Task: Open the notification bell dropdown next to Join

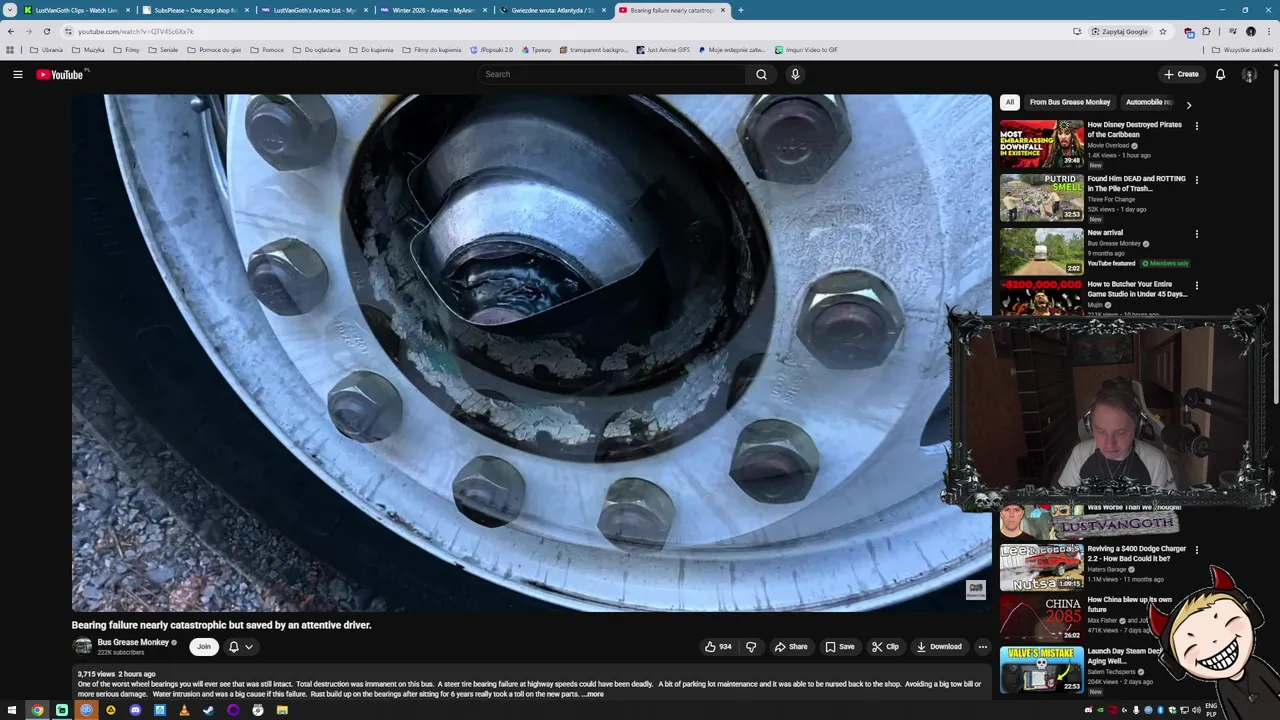Action: 240,647
